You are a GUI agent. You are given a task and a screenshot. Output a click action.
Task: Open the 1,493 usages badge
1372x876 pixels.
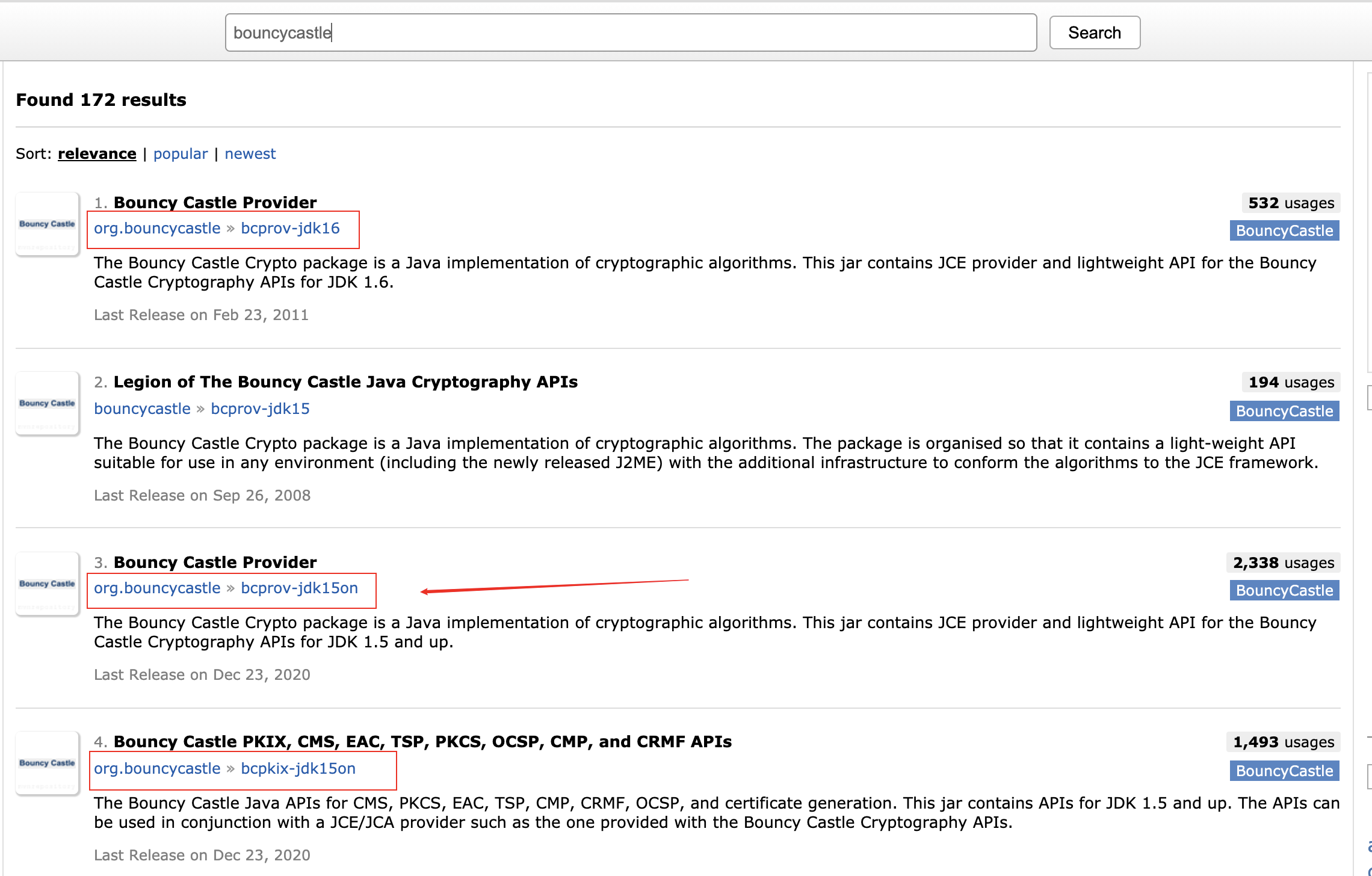[1283, 742]
